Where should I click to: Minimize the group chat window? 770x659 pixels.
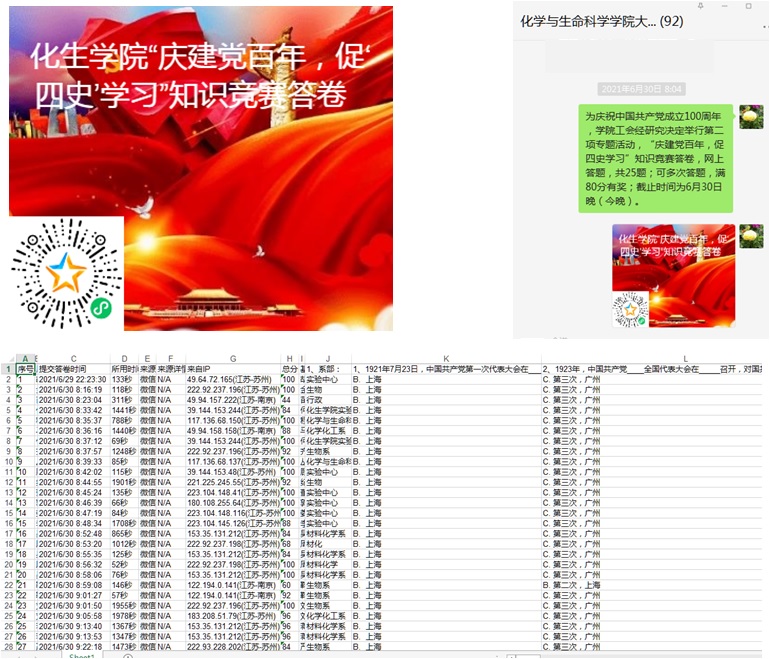(x=726, y=7)
